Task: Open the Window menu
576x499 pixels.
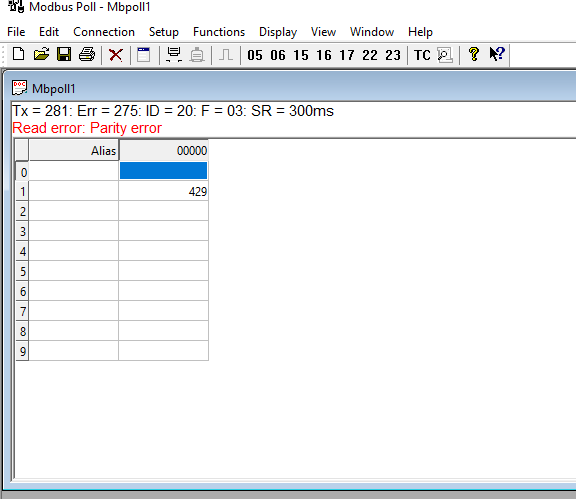Action: pyautogui.click(x=372, y=32)
